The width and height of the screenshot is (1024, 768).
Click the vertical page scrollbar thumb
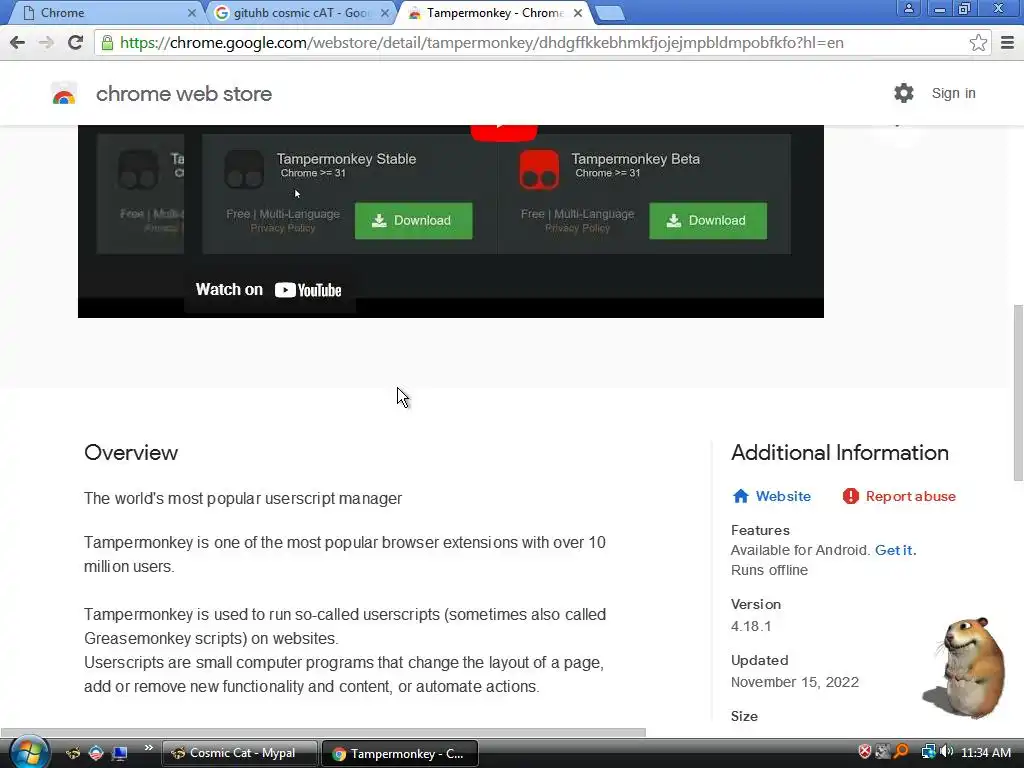1017,392
